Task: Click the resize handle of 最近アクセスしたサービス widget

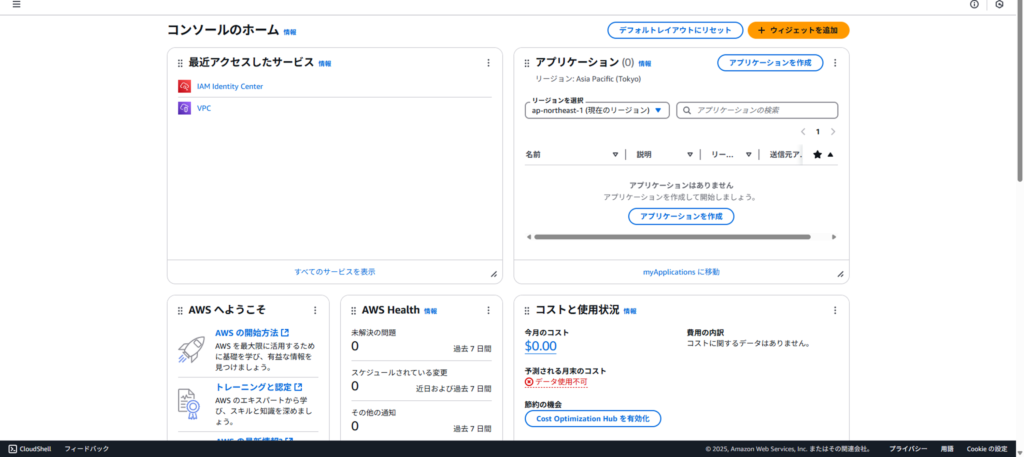Action: 494,274
